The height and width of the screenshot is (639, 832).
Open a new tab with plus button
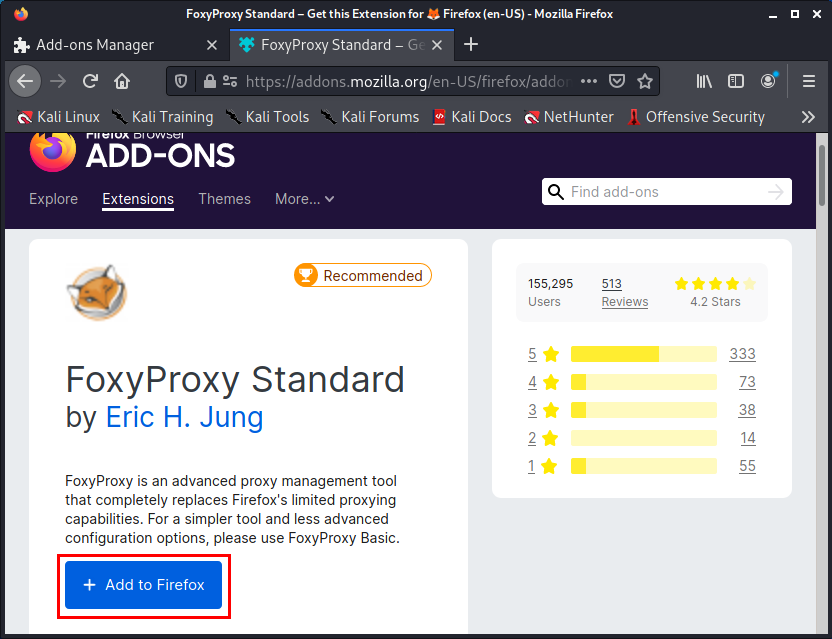pos(471,45)
